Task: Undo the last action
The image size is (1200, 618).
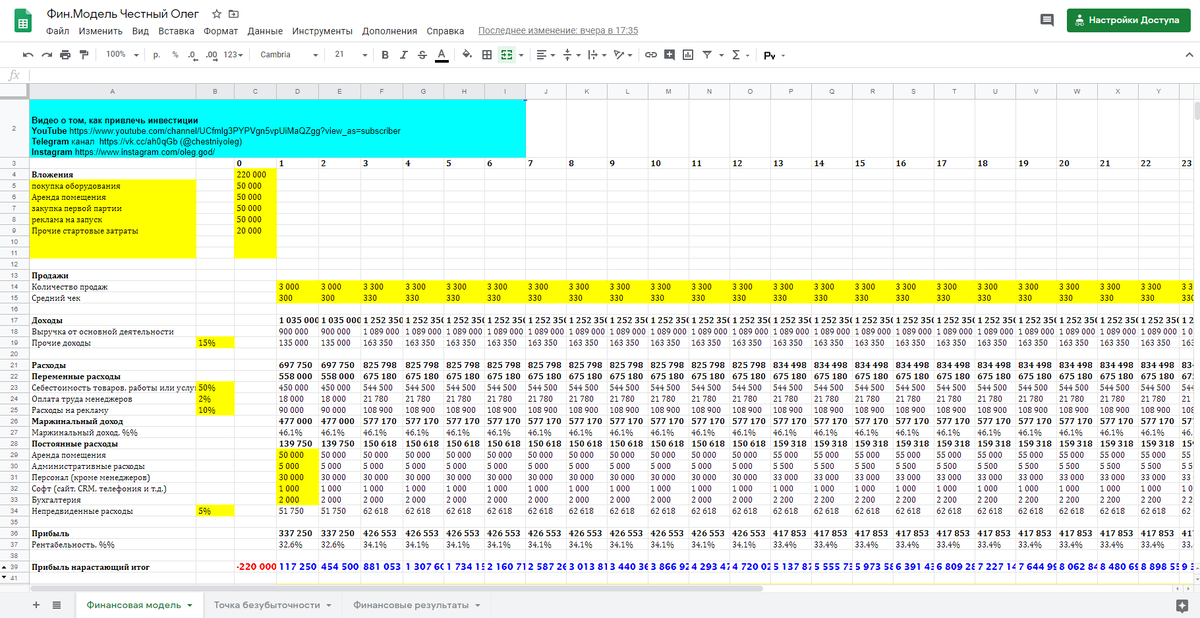Action: 28,55
